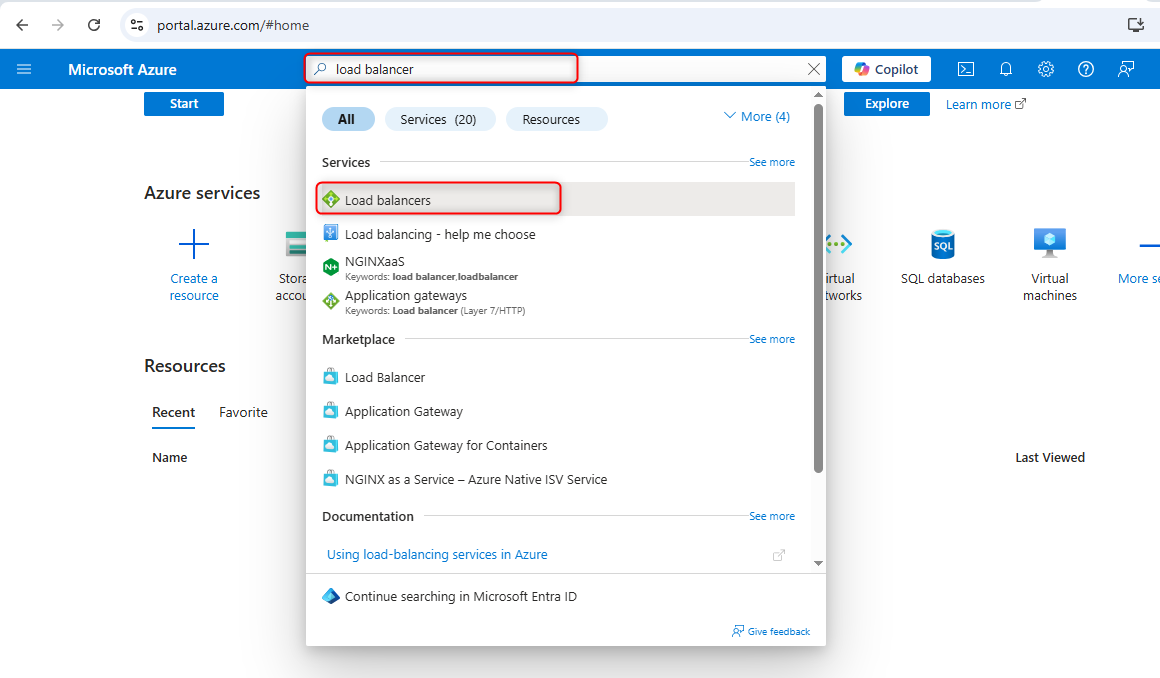Expand More (4) filters
The image size is (1160, 678).
756,116
